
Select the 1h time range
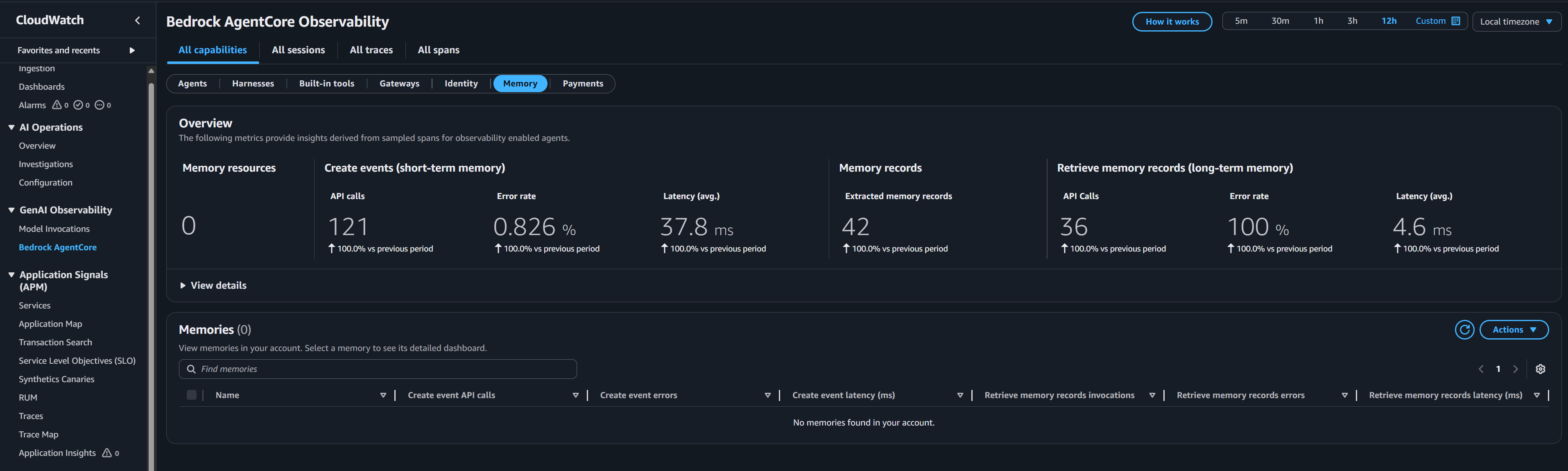click(x=1319, y=21)
